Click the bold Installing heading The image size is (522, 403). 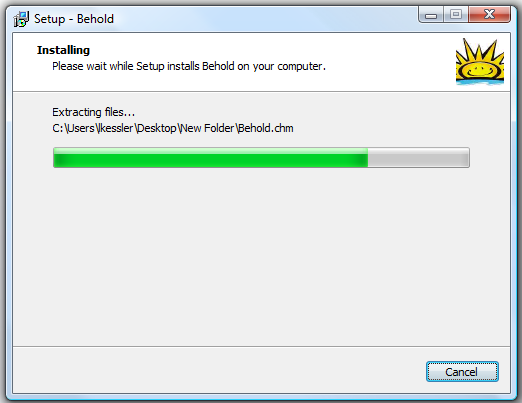pyautogui.click(x=63, y=50)
